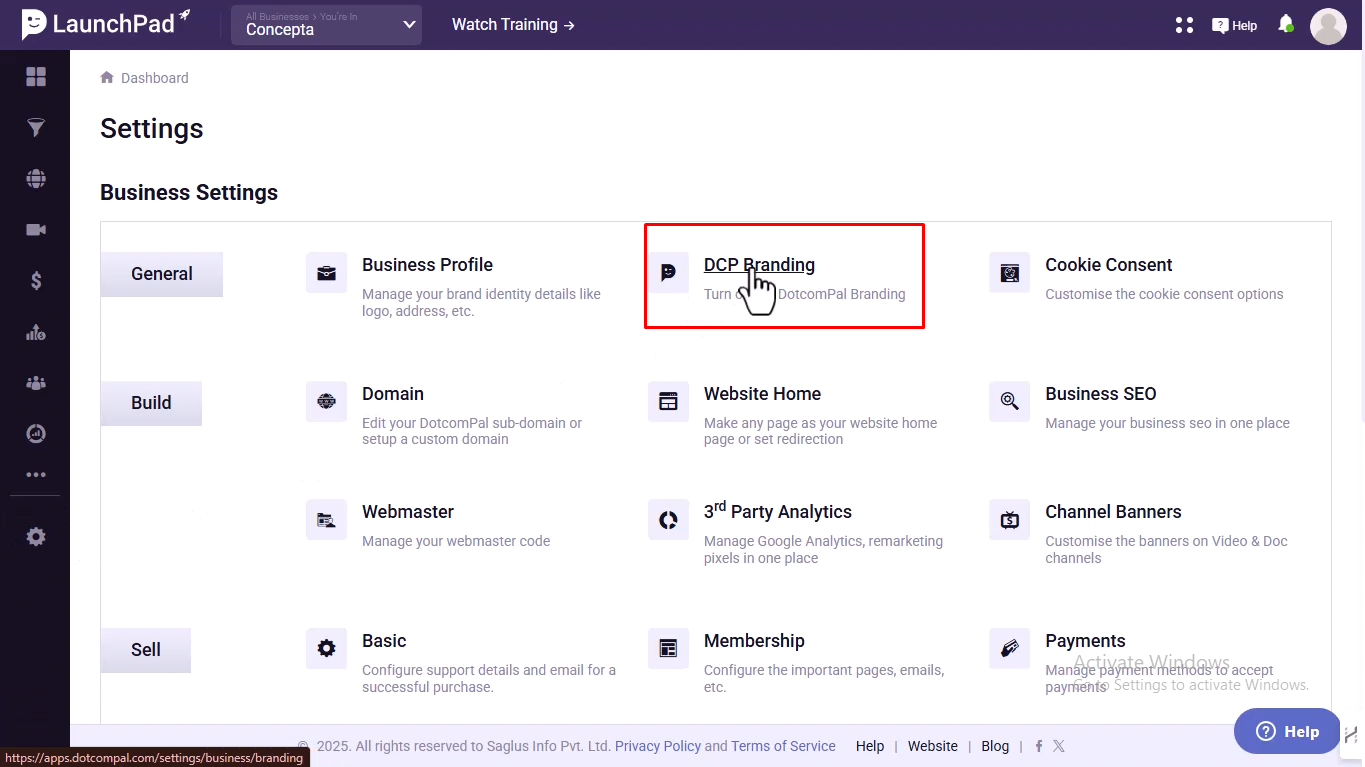Open the notifications bell
Viewport: 1365px width, 767px height.
(x=1286, y=24)
